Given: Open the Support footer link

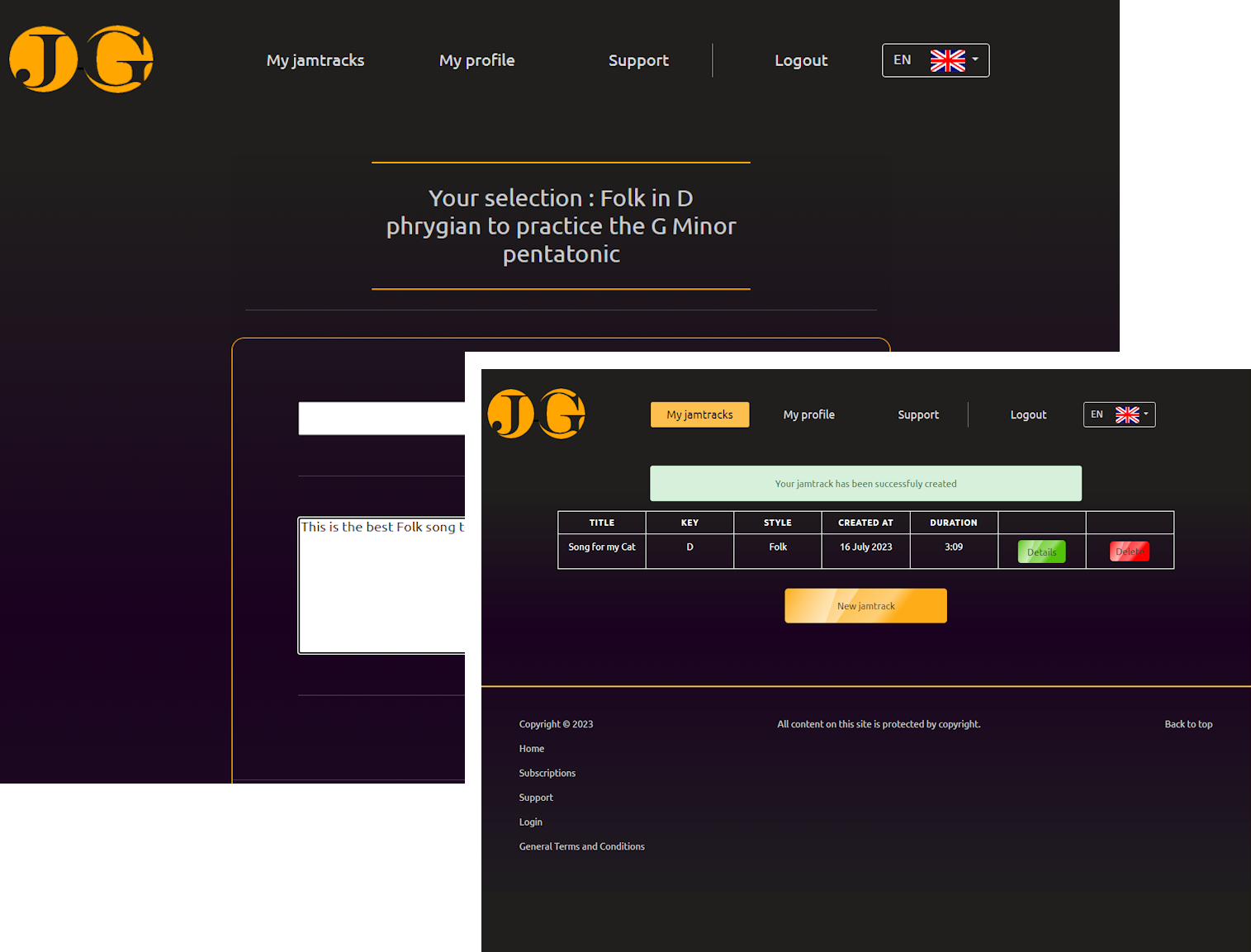Looking at the screenshot, I should coord(536,798).
